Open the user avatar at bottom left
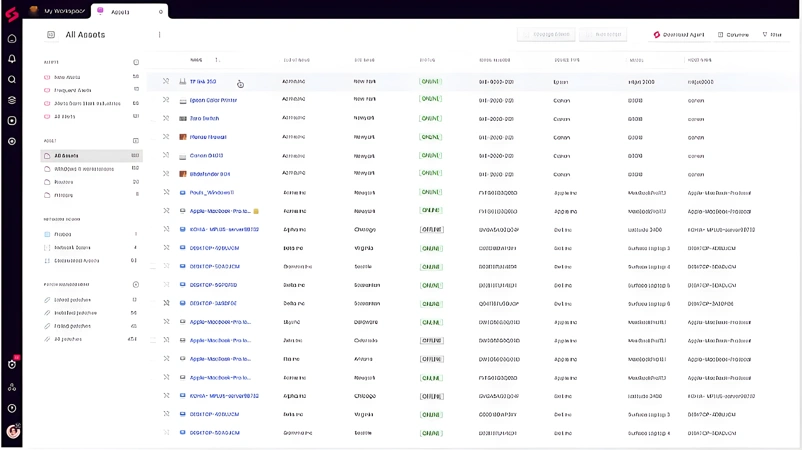This screenshot has width=802, height=450. pos(13,432)
